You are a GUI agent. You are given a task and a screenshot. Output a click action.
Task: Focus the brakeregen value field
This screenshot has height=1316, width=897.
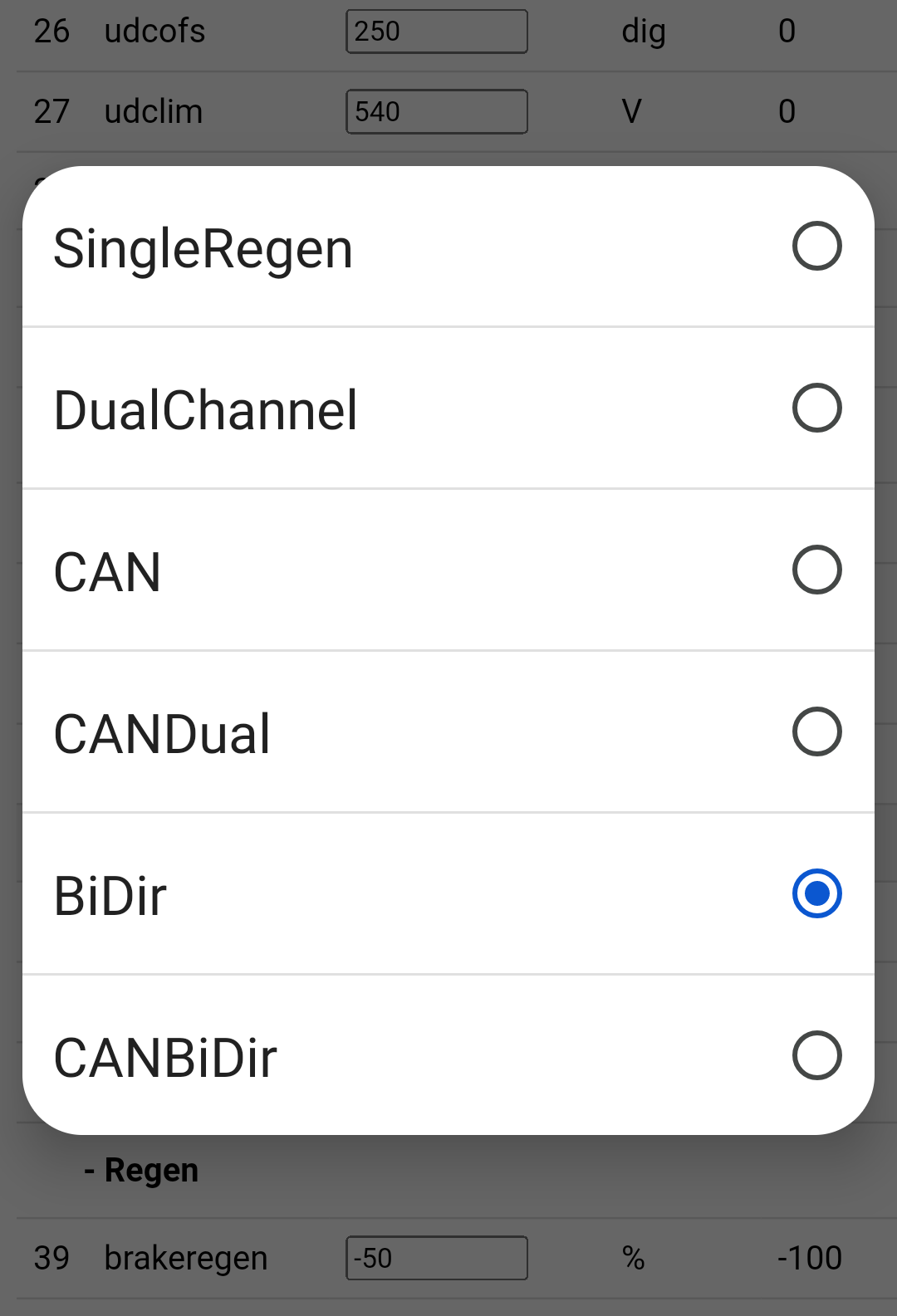tap(437, 1258)
